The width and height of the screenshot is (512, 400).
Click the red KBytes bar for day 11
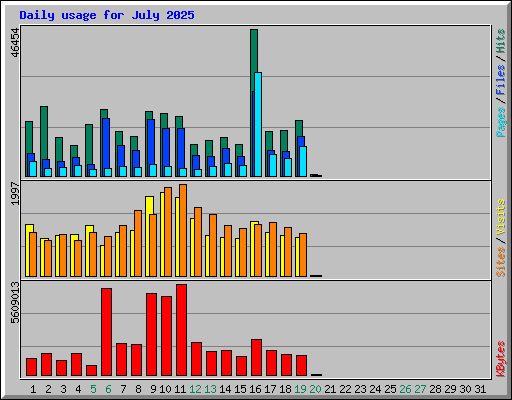pyautogui.click(x=181, y=330)
